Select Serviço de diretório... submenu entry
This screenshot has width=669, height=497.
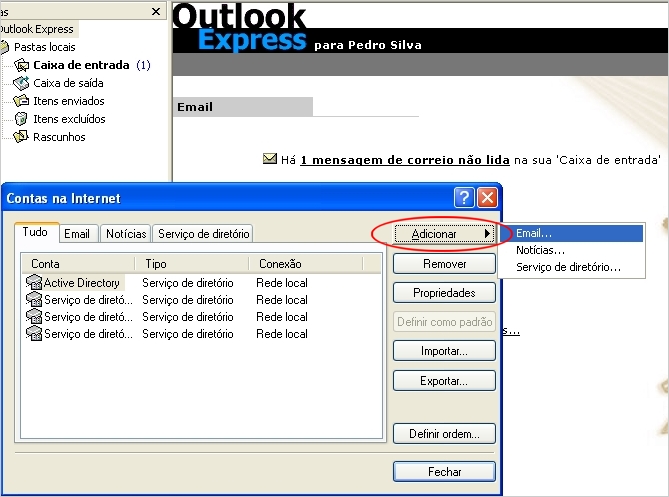pos(568,267)
